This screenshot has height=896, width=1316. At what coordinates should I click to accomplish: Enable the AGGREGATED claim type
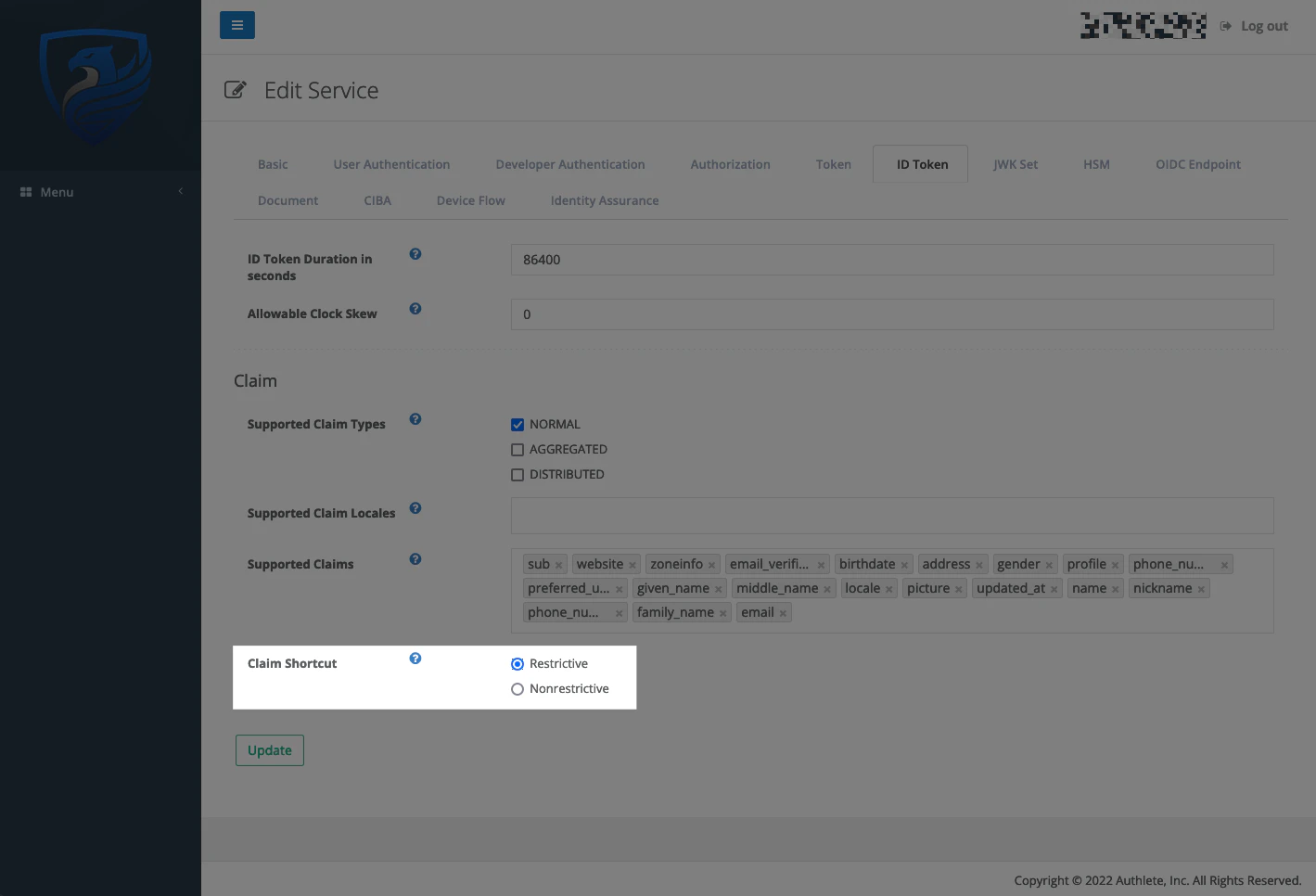(x=517, y=449)
